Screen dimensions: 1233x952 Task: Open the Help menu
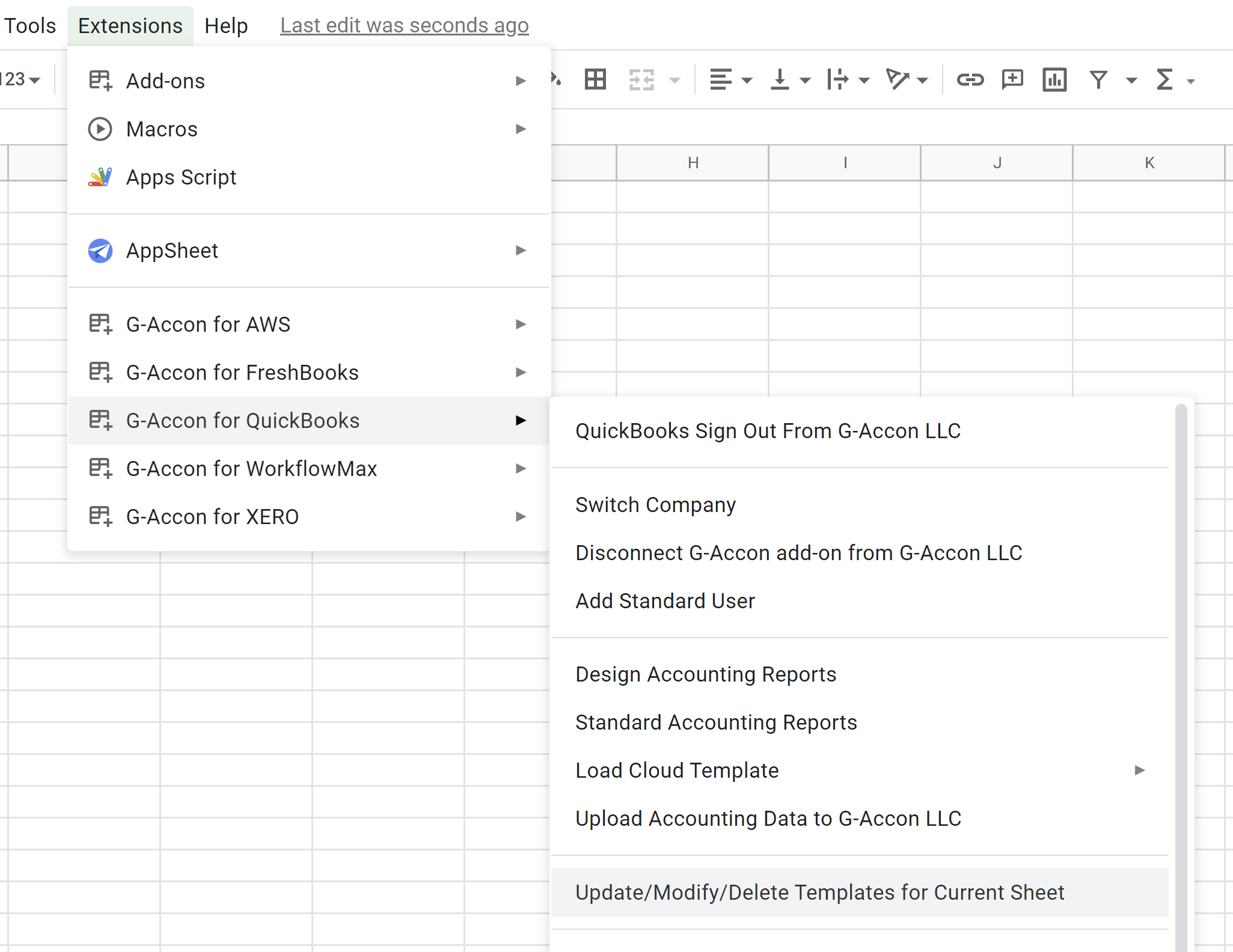click(x=226, y=26)
